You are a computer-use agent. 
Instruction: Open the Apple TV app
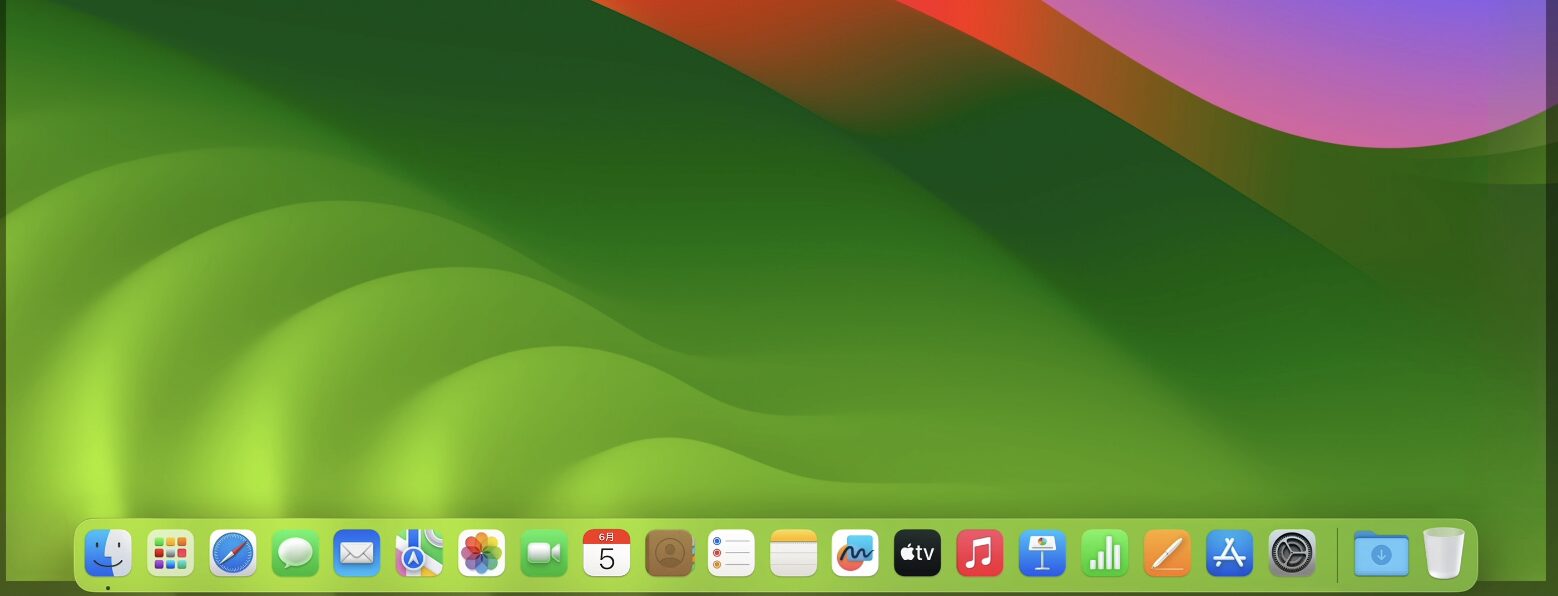[x=917, y=553]
